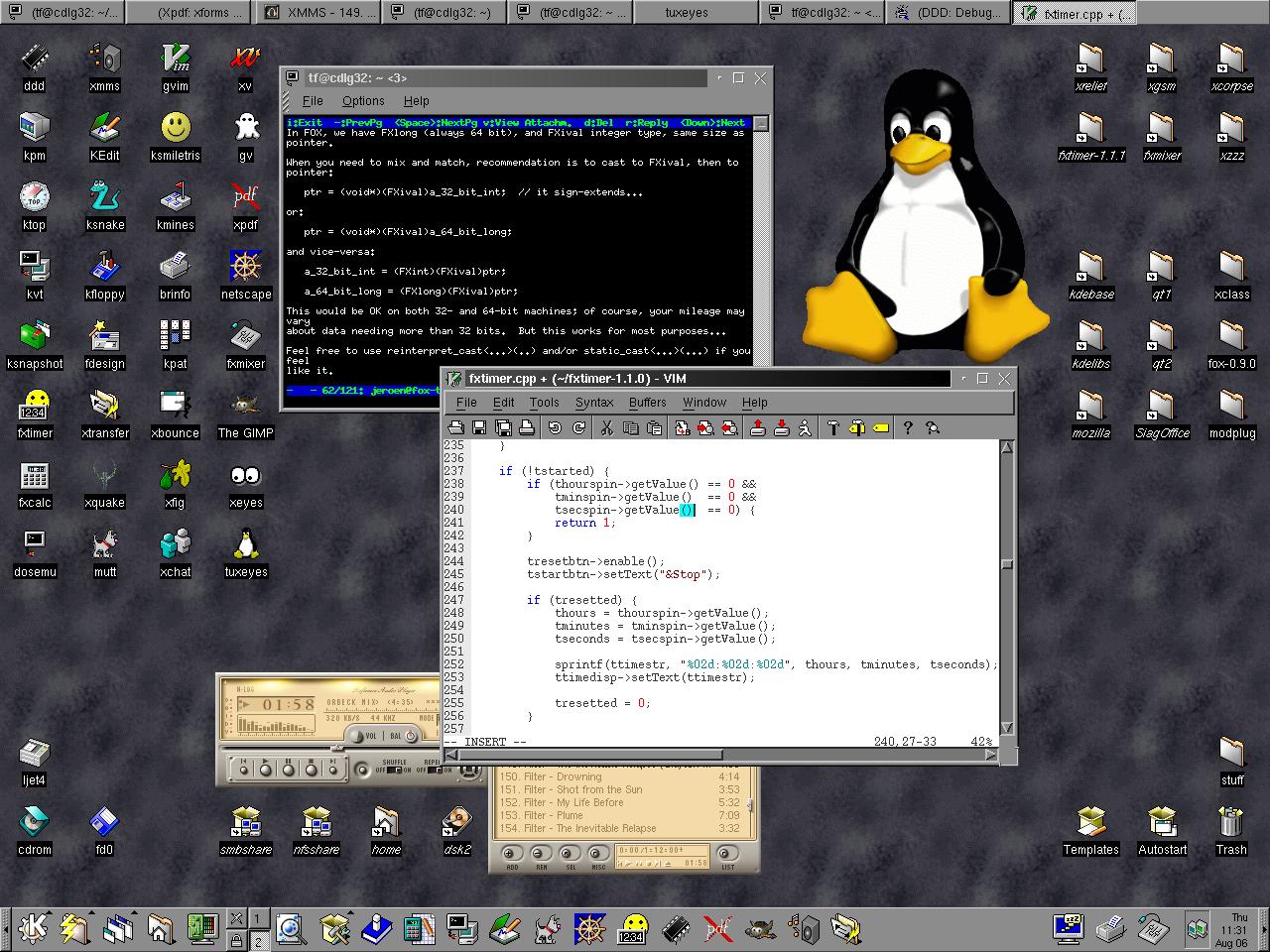Click XMMS play button

tap(265, 769)
